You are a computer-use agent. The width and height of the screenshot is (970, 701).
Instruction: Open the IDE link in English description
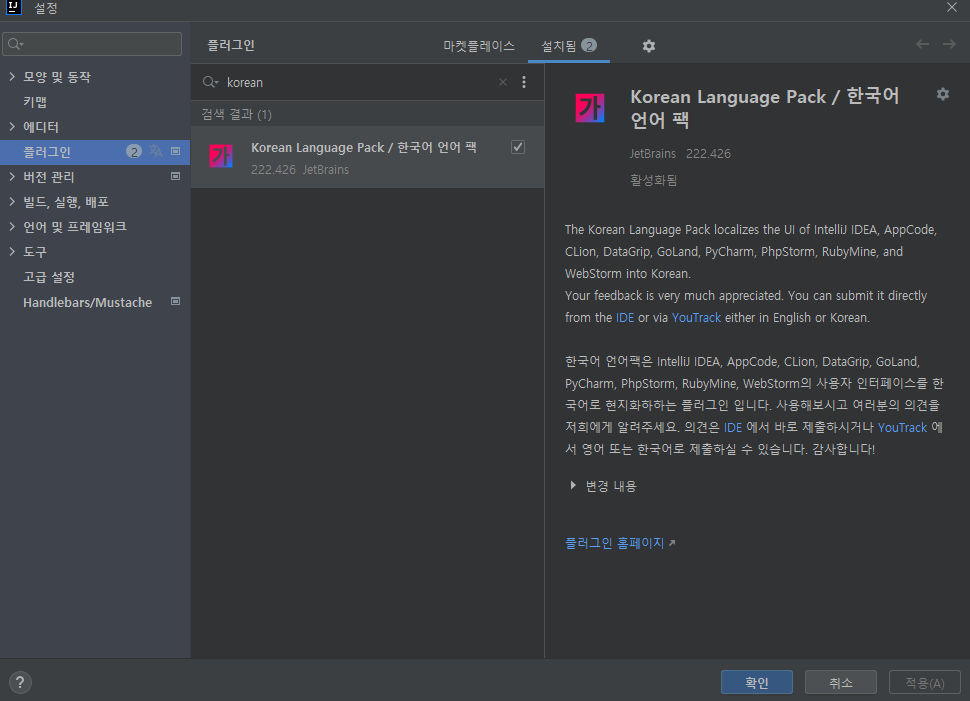[x=625, y=317]
